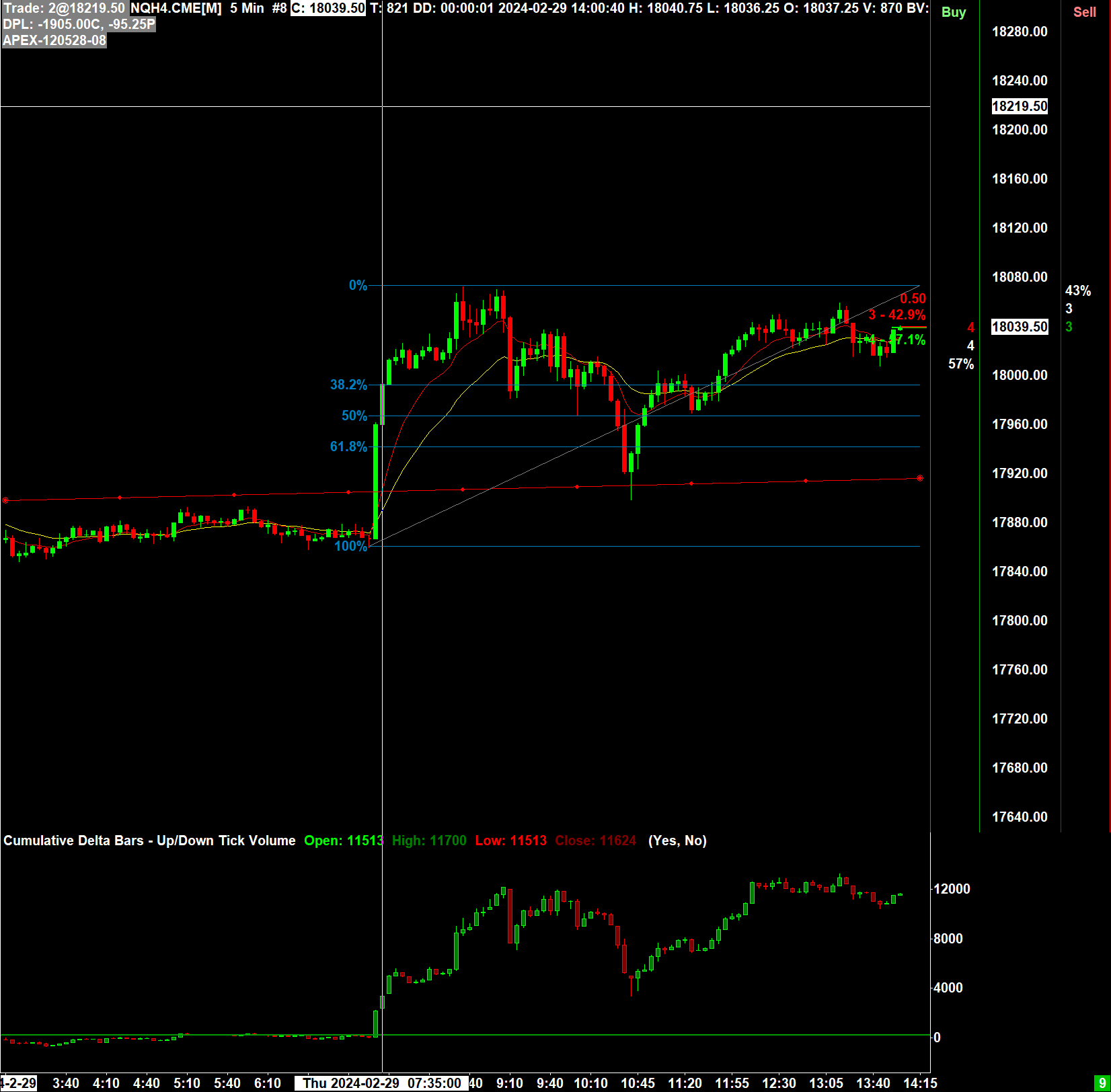Click the "DPL: -1905.00C, -95.25P" profit/loss text

79,25
